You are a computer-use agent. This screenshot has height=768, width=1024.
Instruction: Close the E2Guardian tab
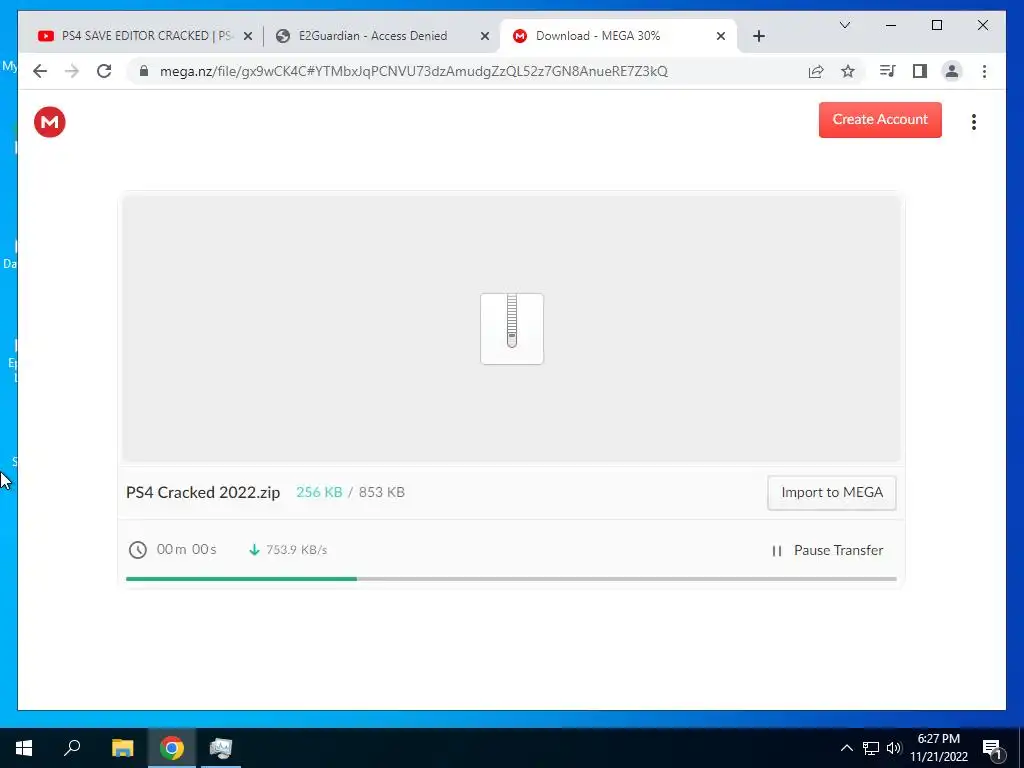[x=485, y=37]
